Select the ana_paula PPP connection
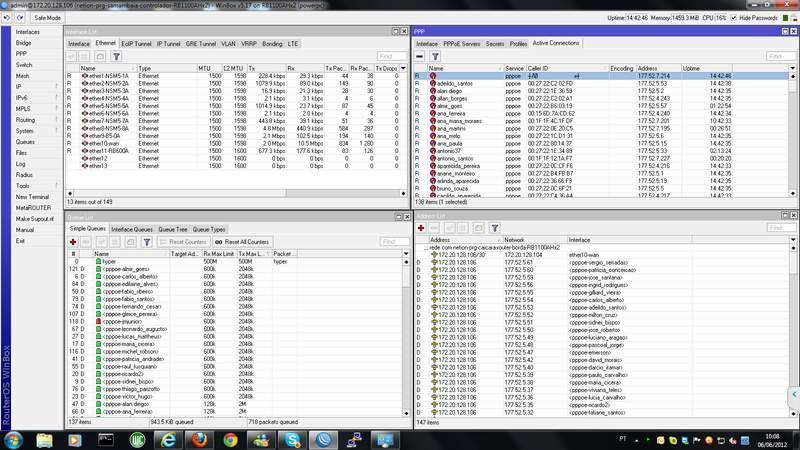 click(x=601, y=143)
